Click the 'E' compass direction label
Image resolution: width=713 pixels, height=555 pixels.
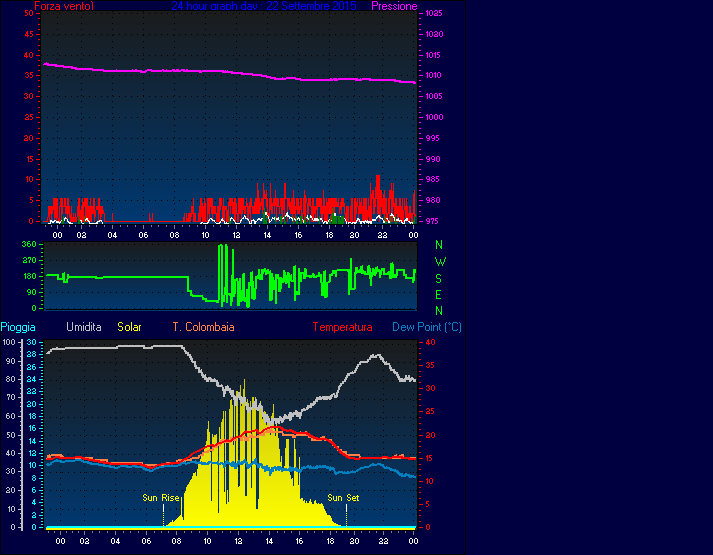438,295
